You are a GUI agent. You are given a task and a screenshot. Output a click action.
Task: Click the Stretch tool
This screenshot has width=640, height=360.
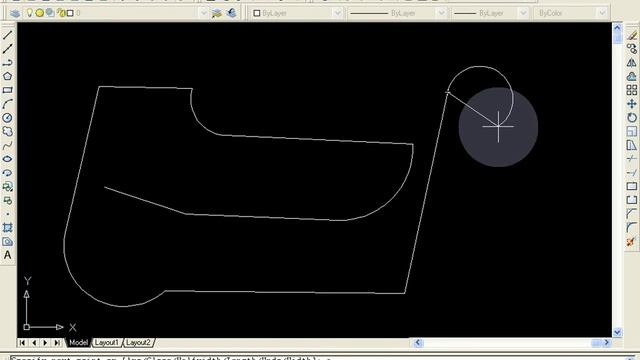(x=632, y=145)
